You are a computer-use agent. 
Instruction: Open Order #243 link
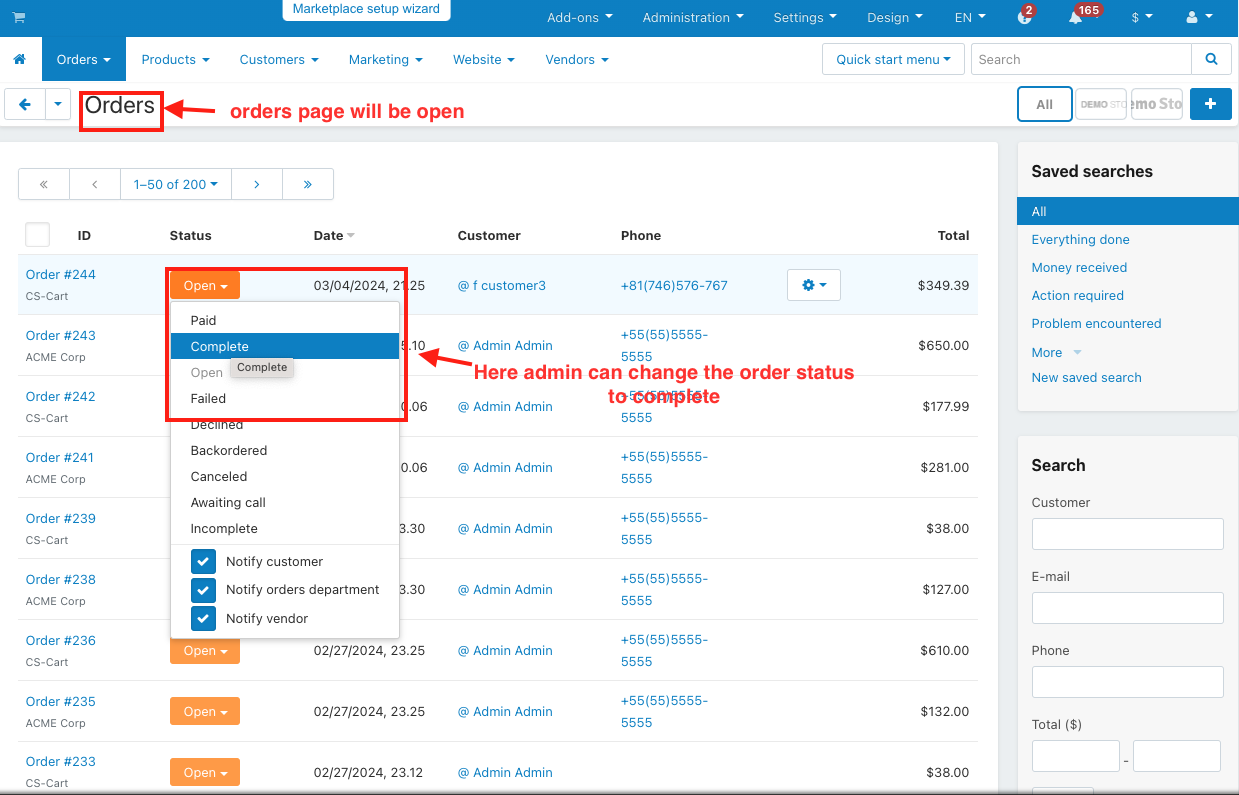(61, 335)
